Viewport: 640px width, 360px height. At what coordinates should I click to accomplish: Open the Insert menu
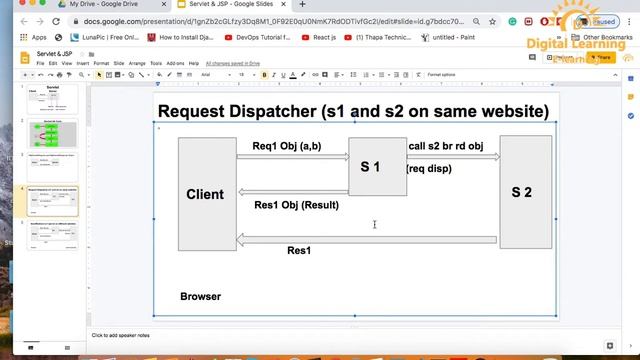point(82,64)
